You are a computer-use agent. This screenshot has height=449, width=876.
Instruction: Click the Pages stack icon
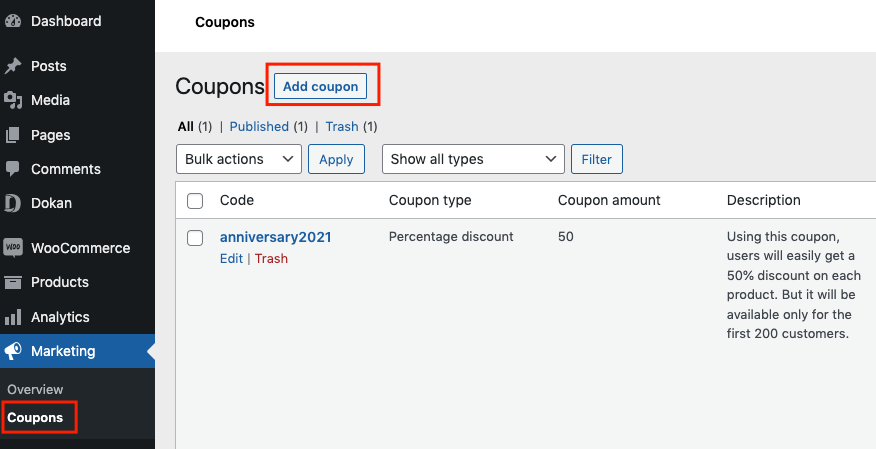point(13,135)
